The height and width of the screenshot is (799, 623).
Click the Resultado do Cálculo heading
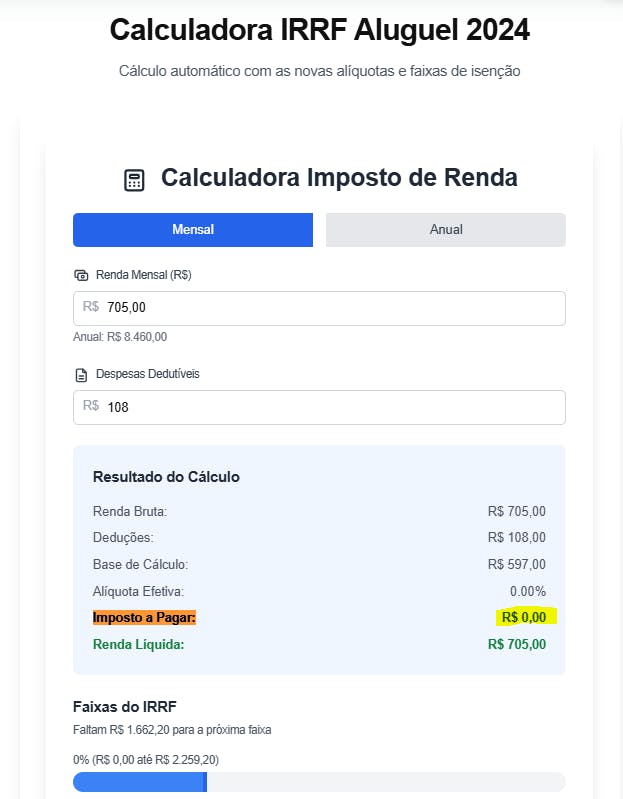tap(166, 477)
